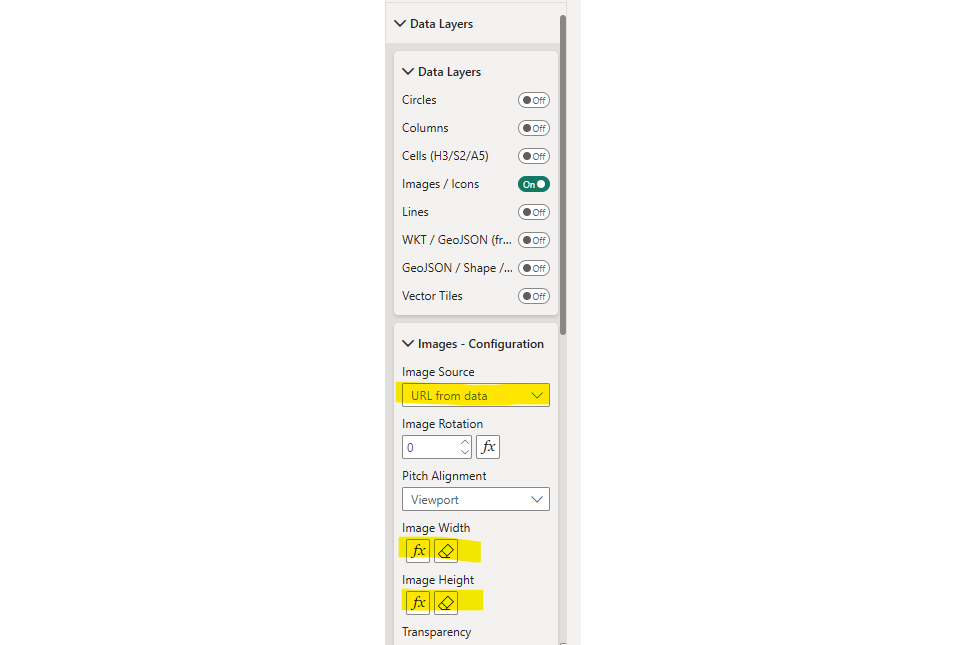Viewport: 960px width, 645px height.
Task: Collapse the top-level Data Layers section
Action: coord(400,24)
